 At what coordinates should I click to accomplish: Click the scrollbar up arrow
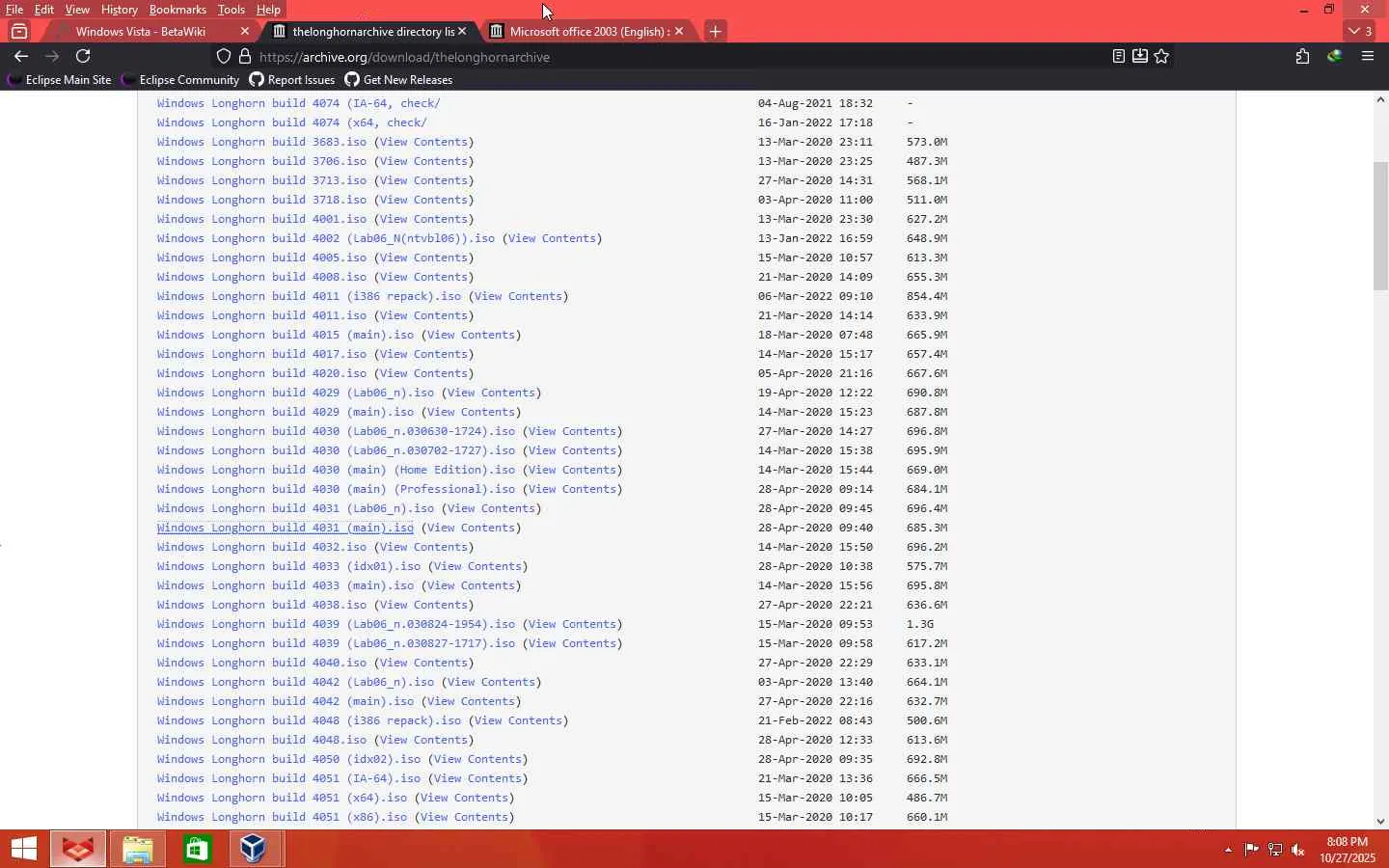coord(1380,98)
